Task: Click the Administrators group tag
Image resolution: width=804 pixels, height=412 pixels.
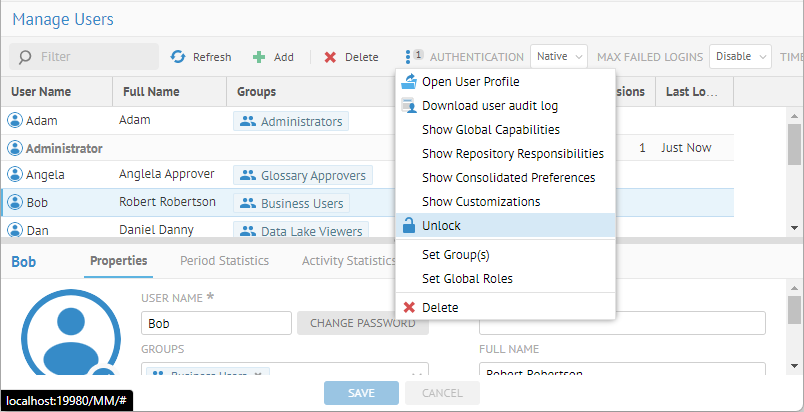Action: click(292, 122)
